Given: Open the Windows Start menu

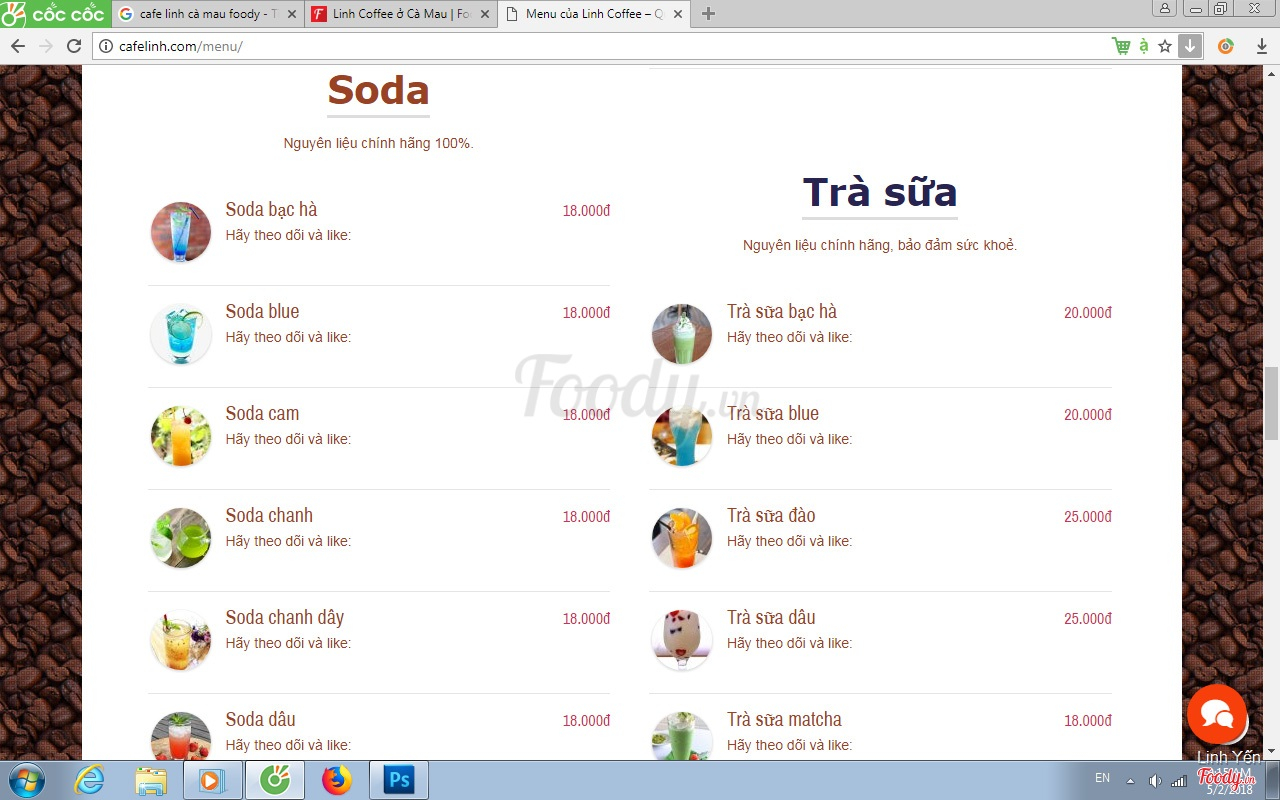Looking at the screenshot, I should pos(27,780).
